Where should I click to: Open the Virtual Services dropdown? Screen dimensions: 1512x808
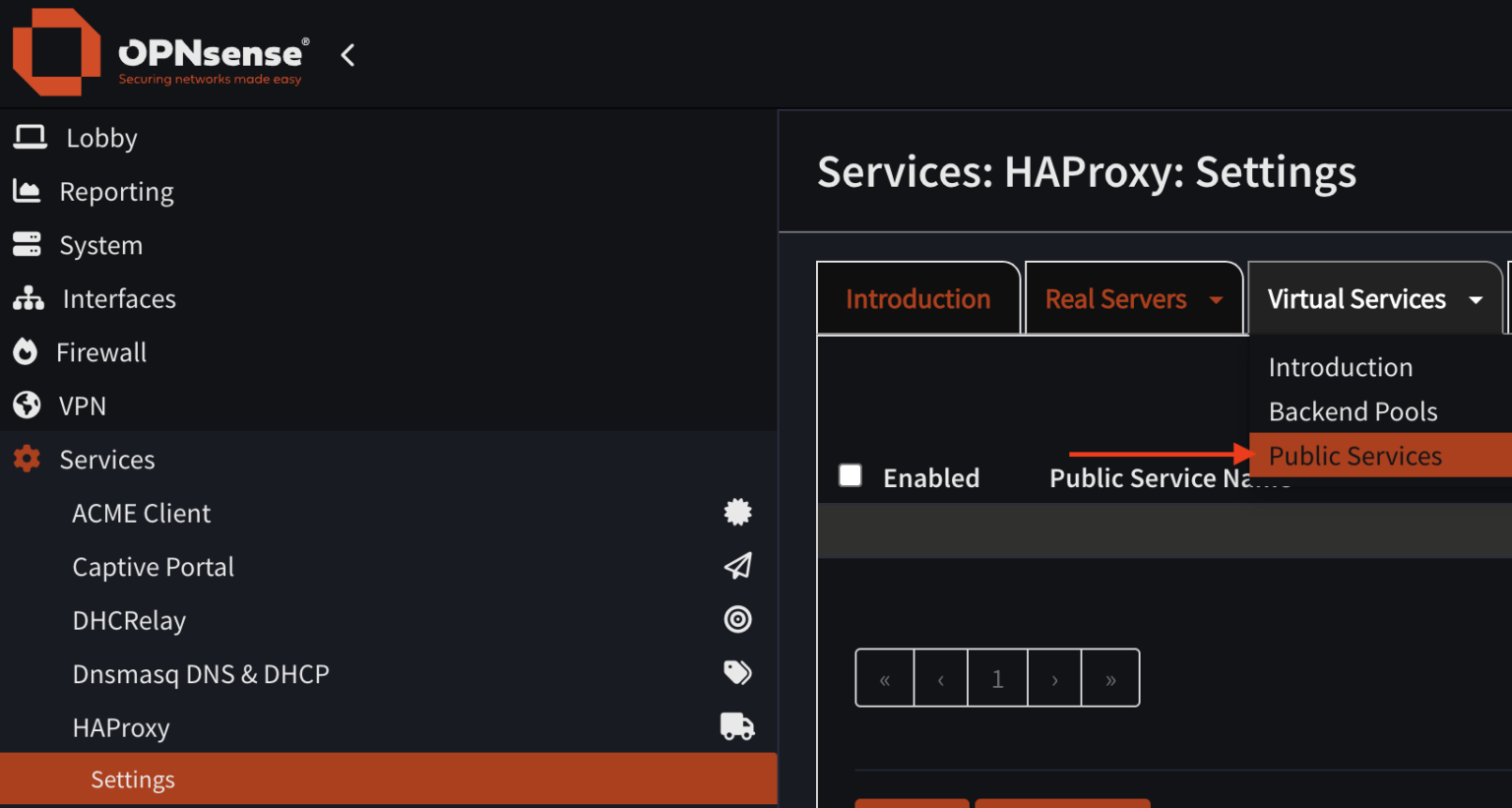pos(1375,298)
